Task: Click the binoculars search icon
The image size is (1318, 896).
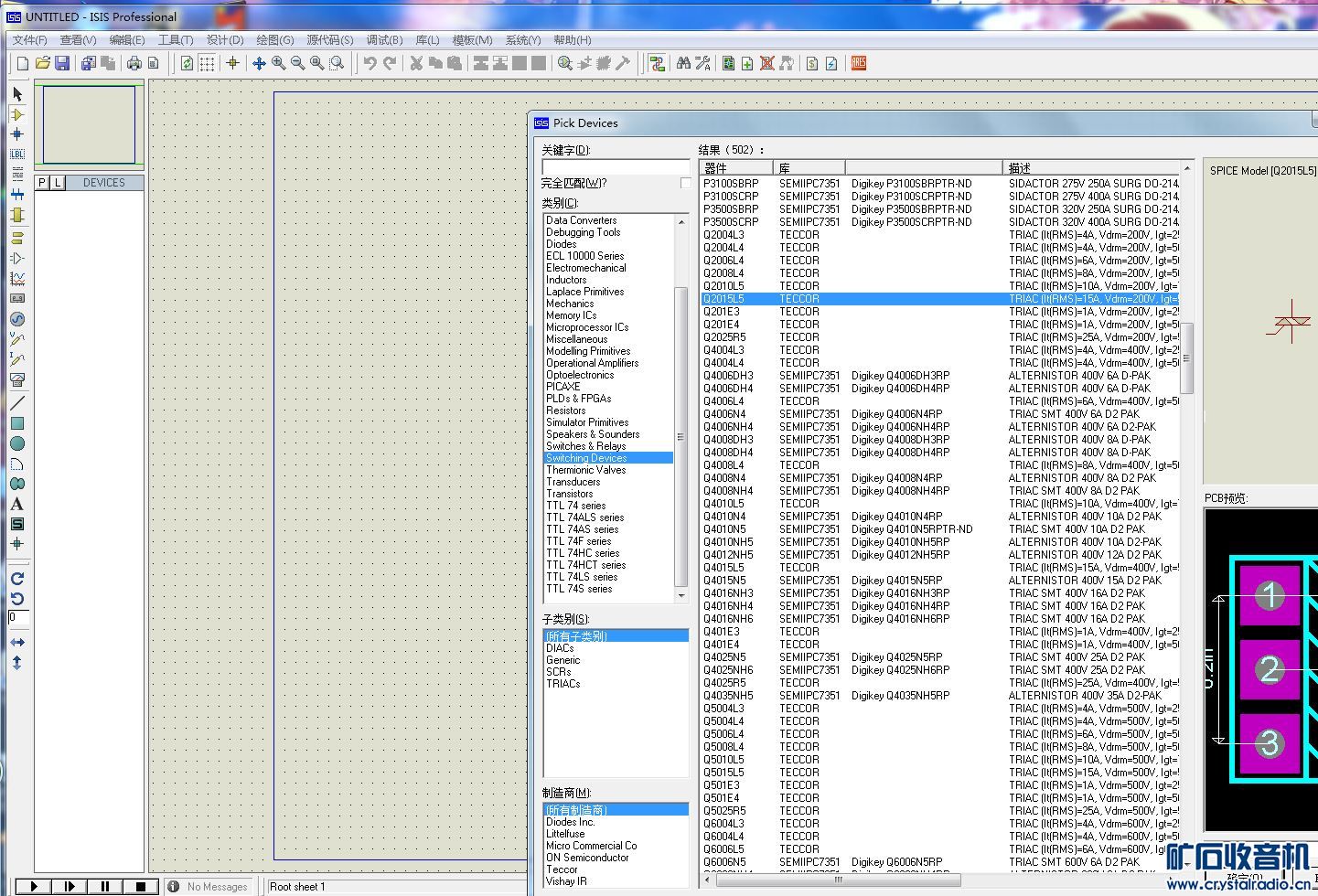Action: 683,63
